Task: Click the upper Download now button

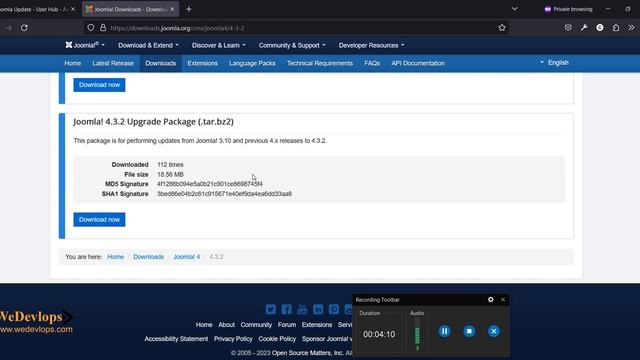Action: pos(99,85)
